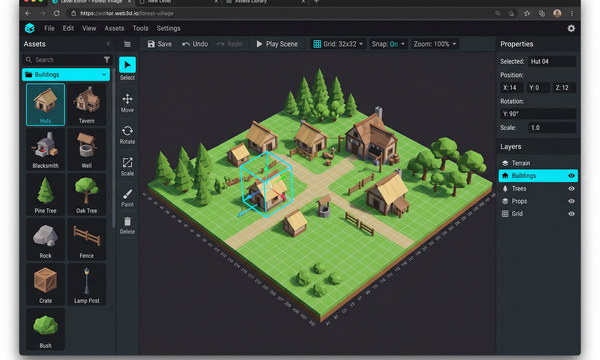Open the Assets menu
This screenshot has height=360, width=600.
114,28
